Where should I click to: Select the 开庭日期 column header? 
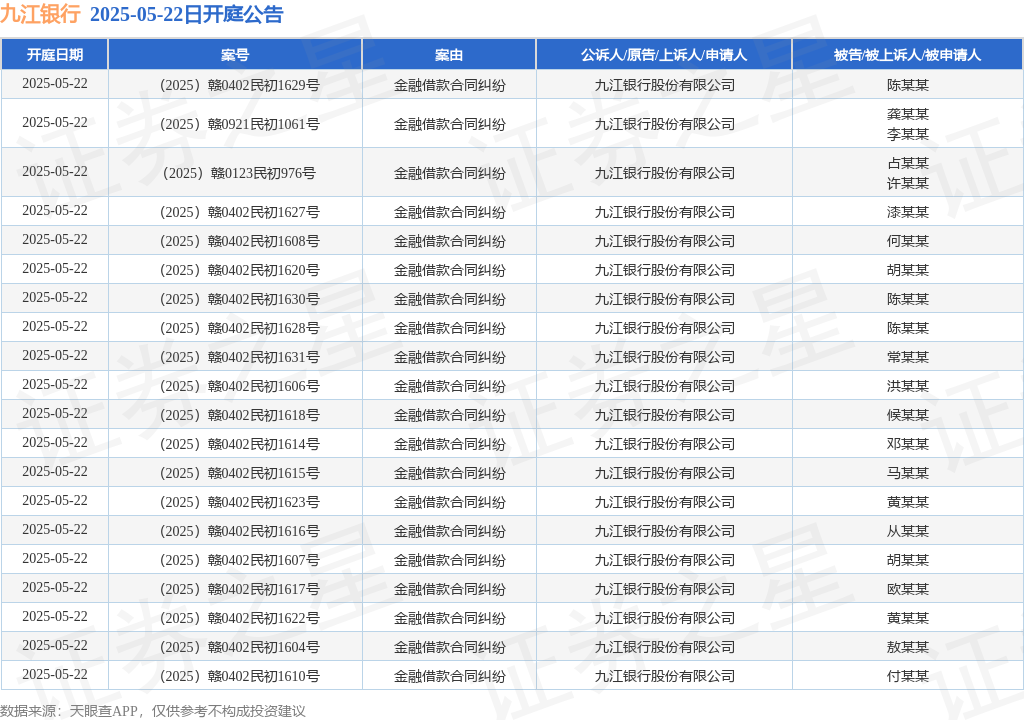[55, 55]
